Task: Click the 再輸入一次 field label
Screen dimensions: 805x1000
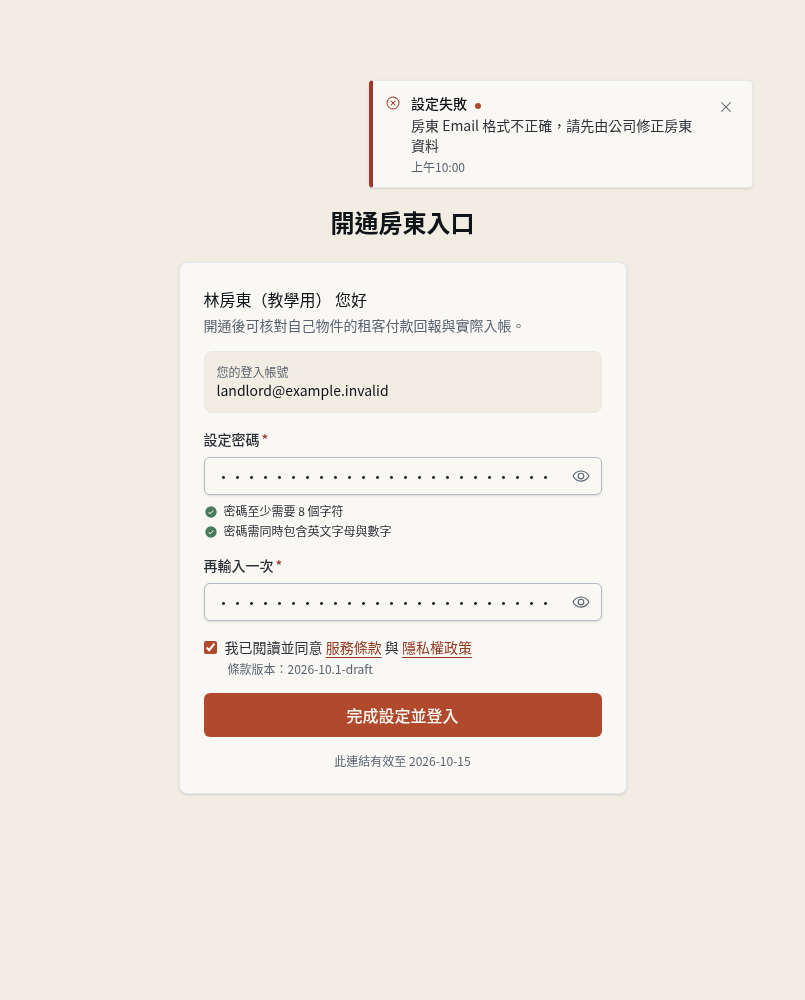Action: tap(239, 566)
